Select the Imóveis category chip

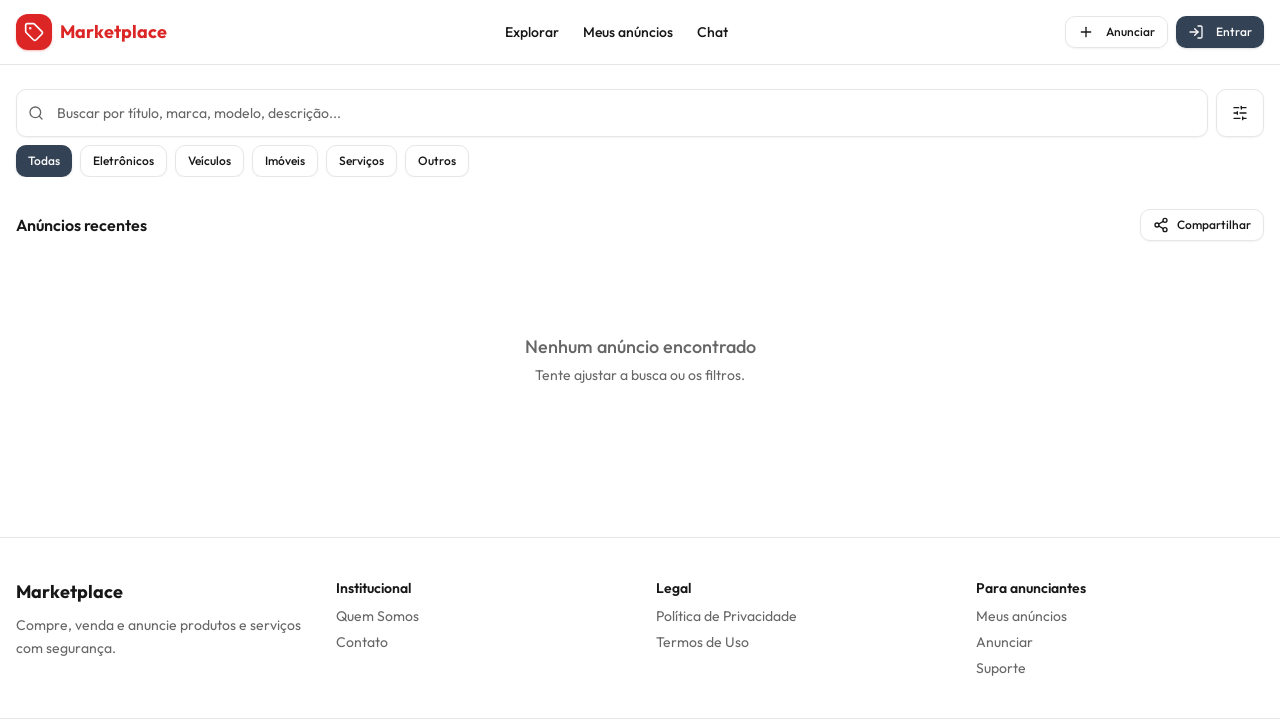click(x=285, y=161)
